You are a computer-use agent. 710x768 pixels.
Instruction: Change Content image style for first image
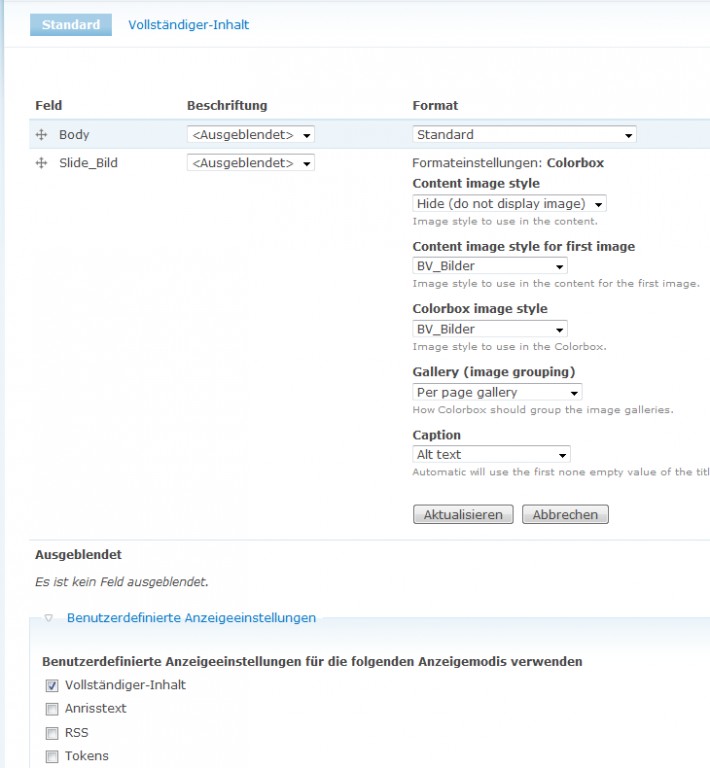click(489, 266)
